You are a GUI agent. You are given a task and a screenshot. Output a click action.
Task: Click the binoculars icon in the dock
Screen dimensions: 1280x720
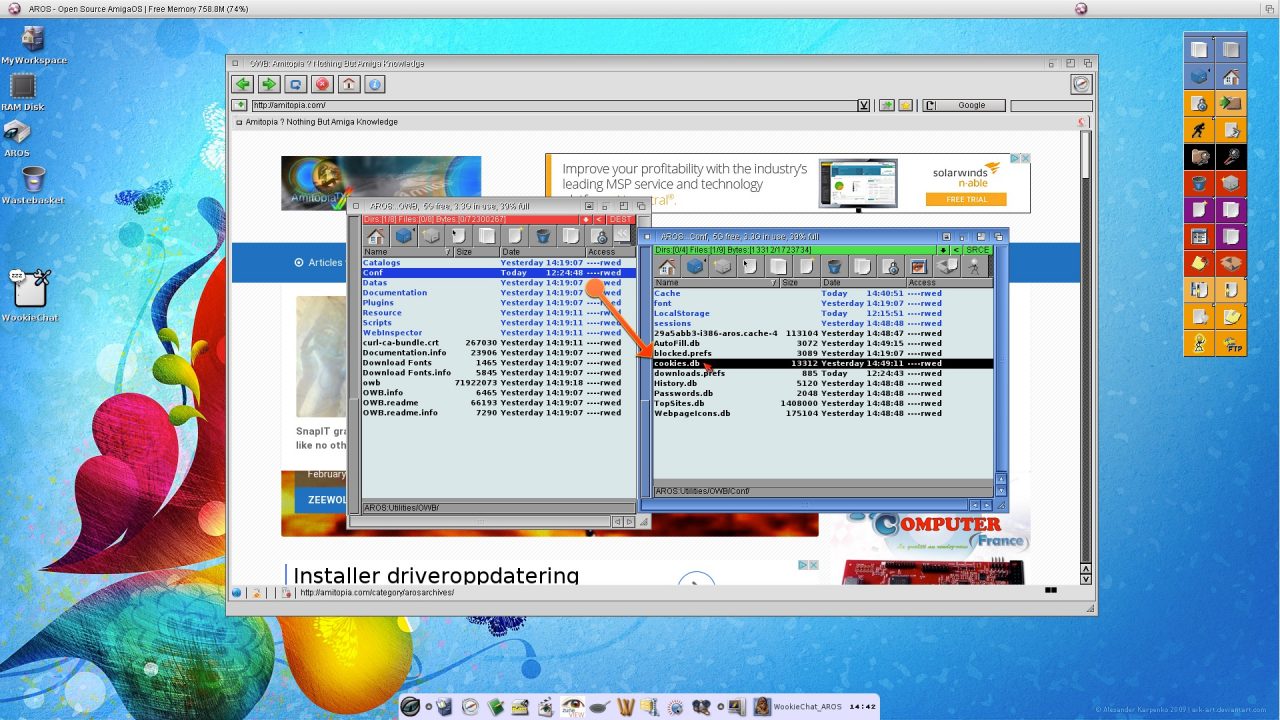(x=701, y=707)
